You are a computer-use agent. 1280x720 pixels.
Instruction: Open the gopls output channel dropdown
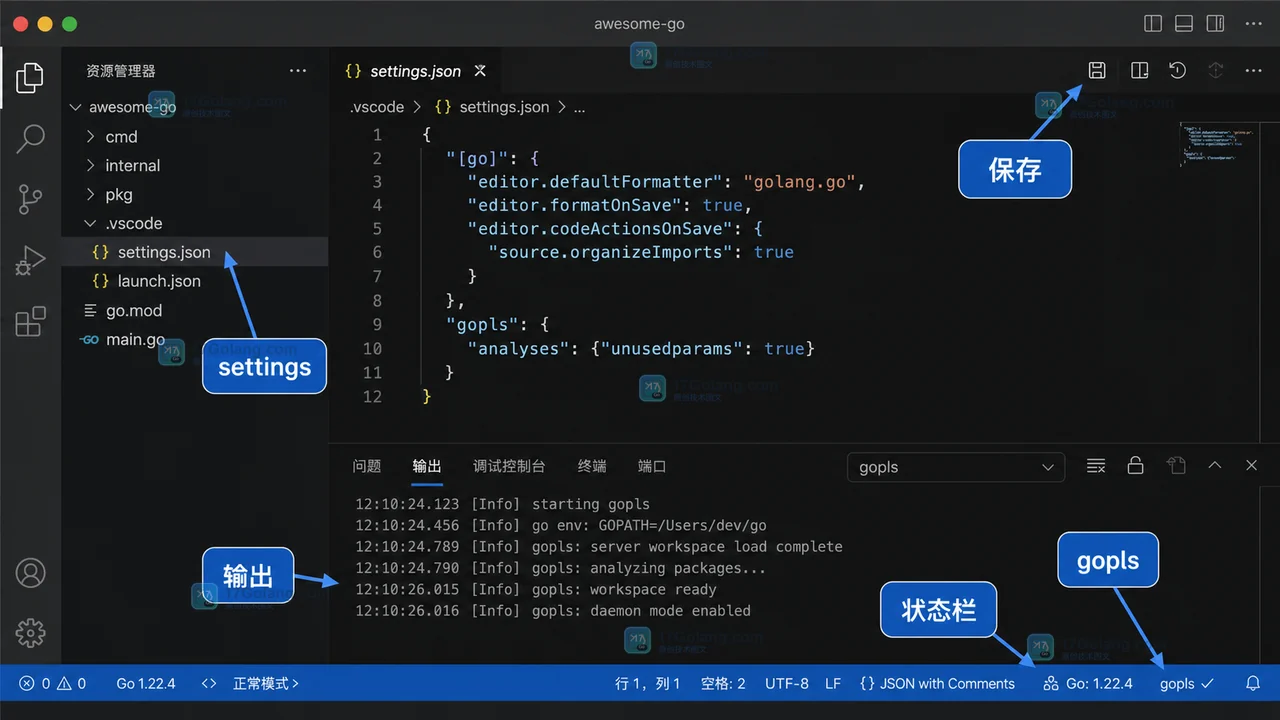click(956, 467)
